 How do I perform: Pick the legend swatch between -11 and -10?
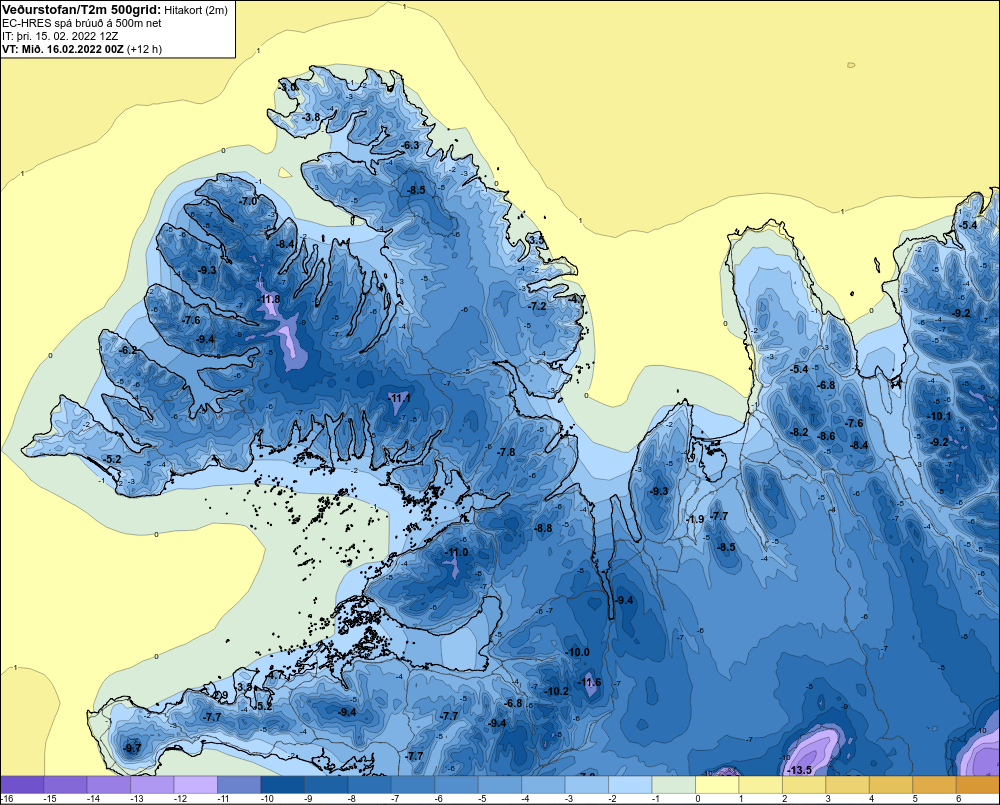pyautogui.click(x=239, y=785)
